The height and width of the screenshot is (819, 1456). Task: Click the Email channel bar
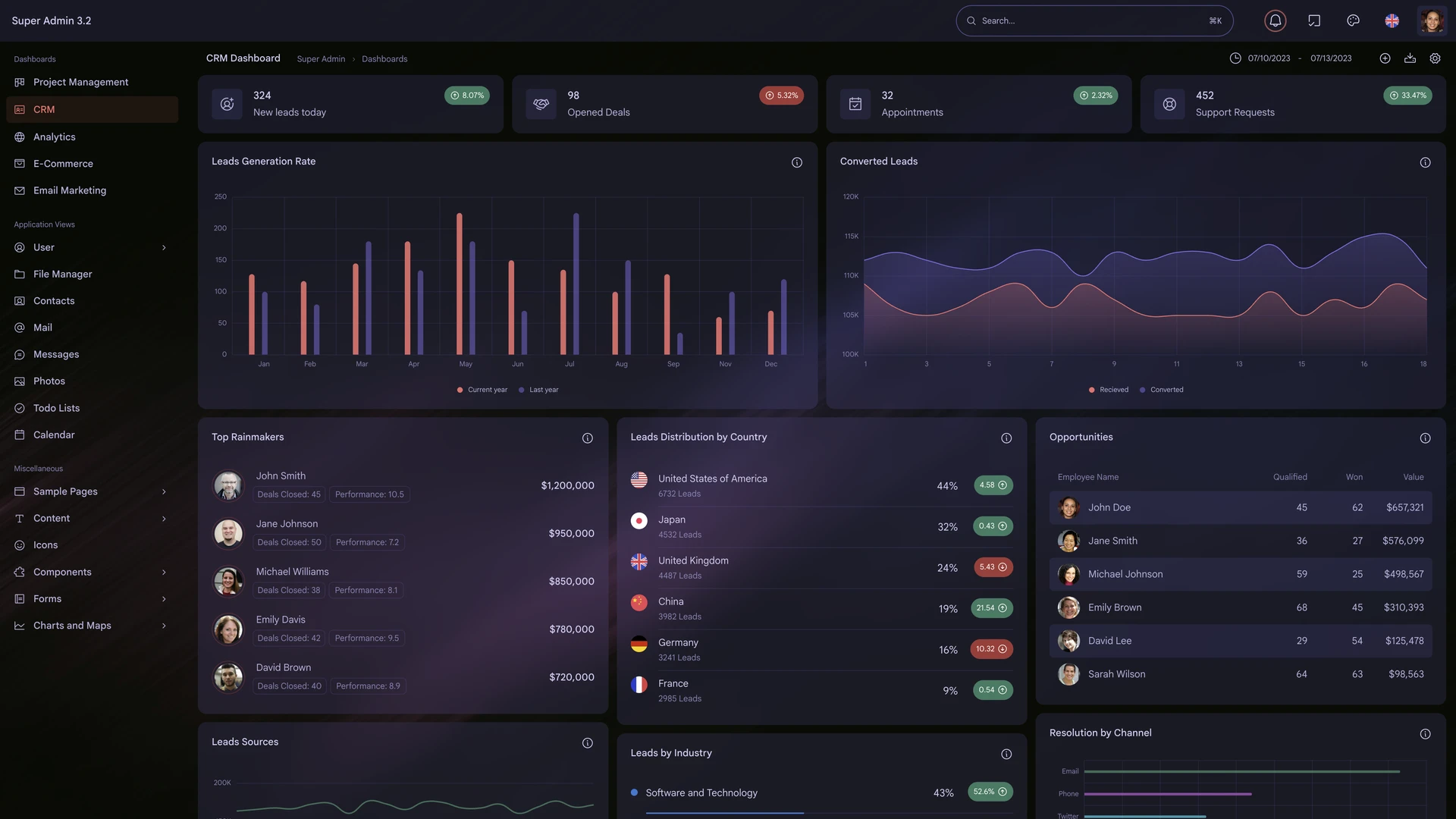(x=1242, y=771)
